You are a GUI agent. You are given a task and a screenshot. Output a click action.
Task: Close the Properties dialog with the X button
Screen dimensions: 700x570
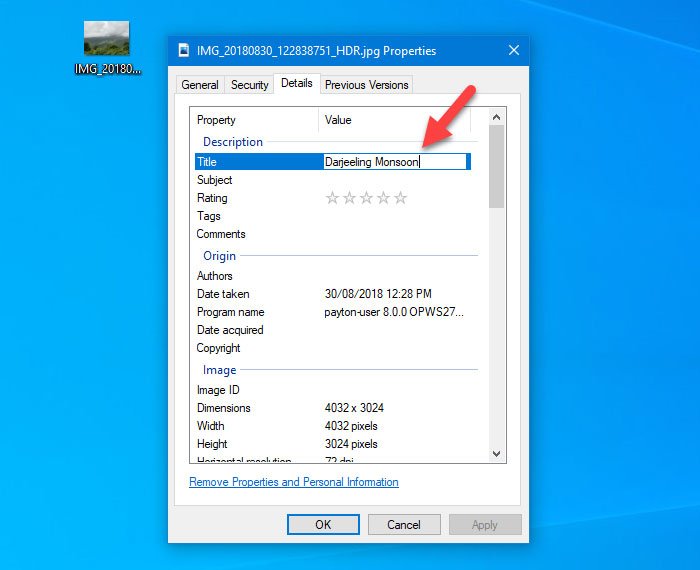(514, 50)
